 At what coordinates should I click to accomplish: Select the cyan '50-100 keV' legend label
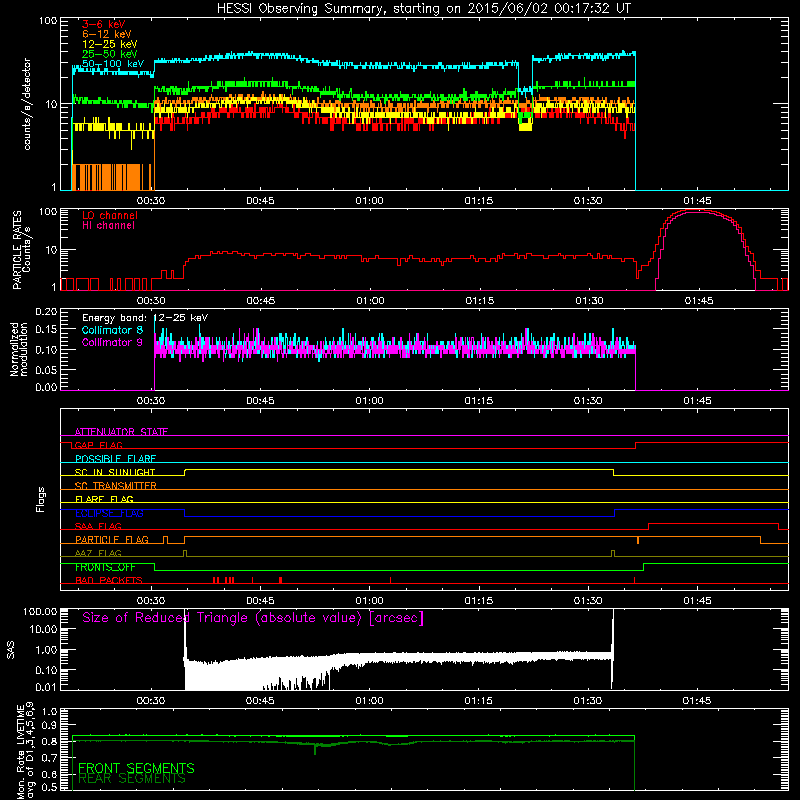click(x=113, y=64)
